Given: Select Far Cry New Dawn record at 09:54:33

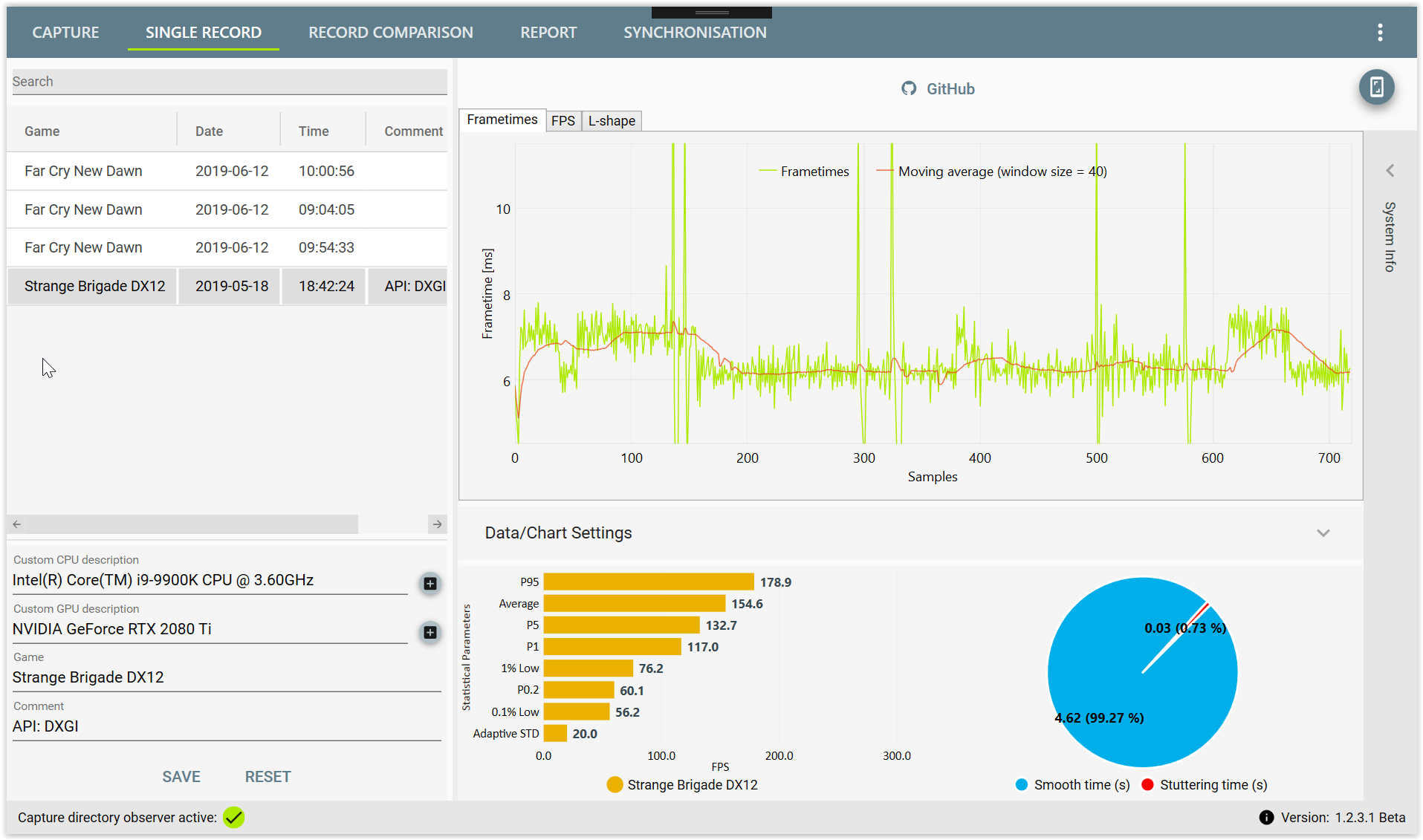Looking at the screenshot, I should pyautogui.click(x=227, y=247).
